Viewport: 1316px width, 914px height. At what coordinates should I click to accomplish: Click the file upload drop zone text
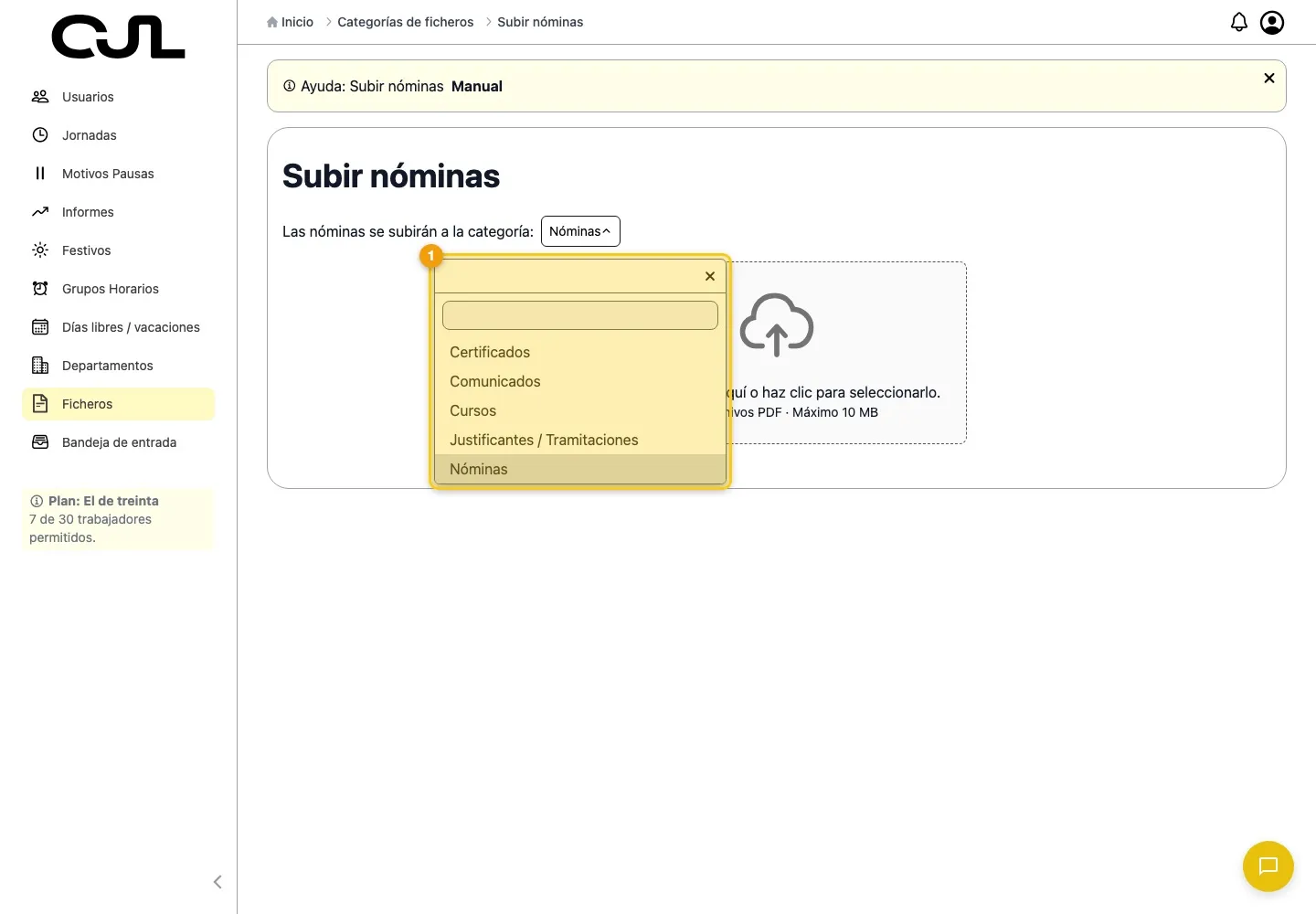coord(833,392)
